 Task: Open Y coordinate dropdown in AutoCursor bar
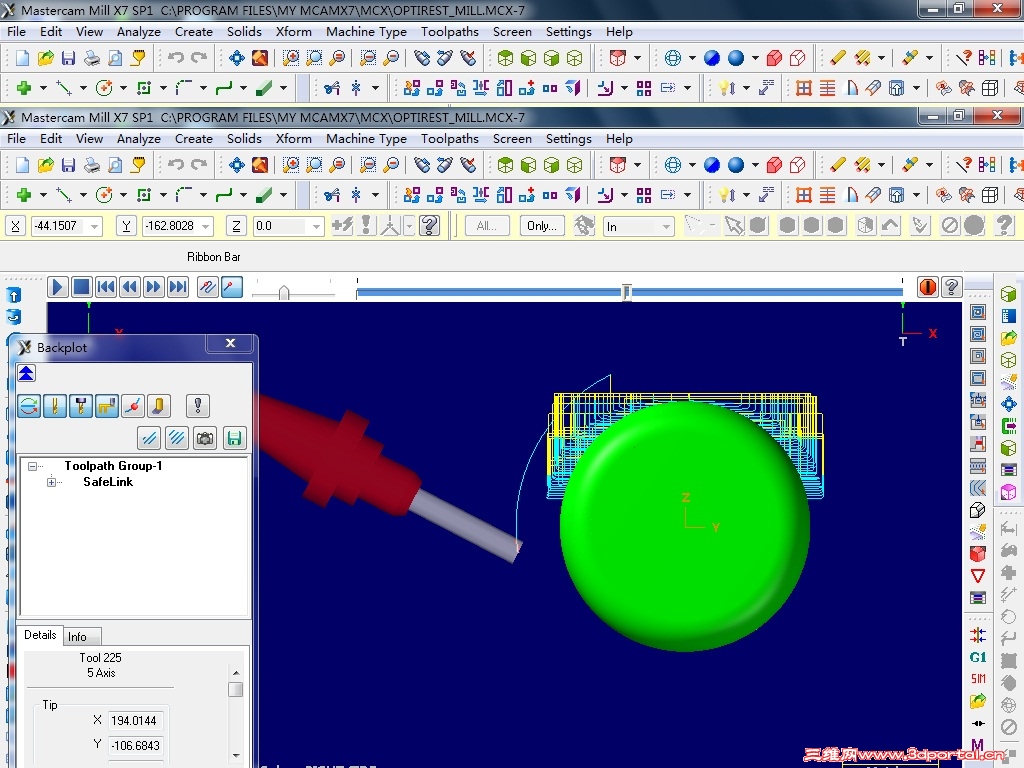(x=206, y=226)
